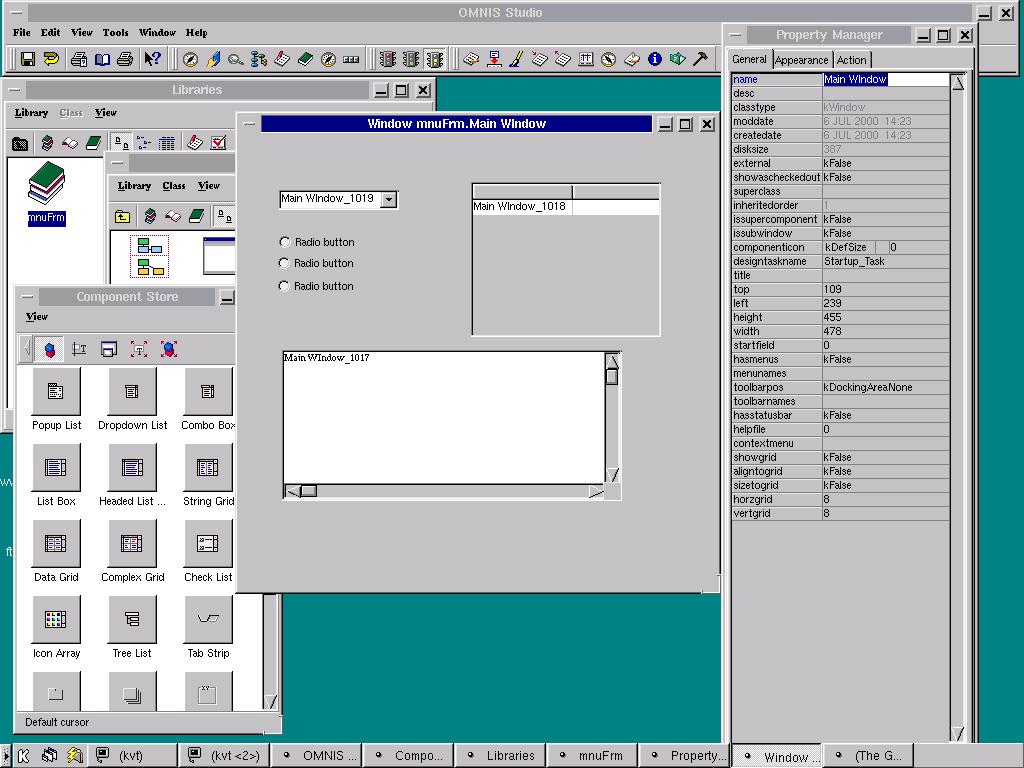
Task: Click the name property input field
Action: tap(884, 79)
